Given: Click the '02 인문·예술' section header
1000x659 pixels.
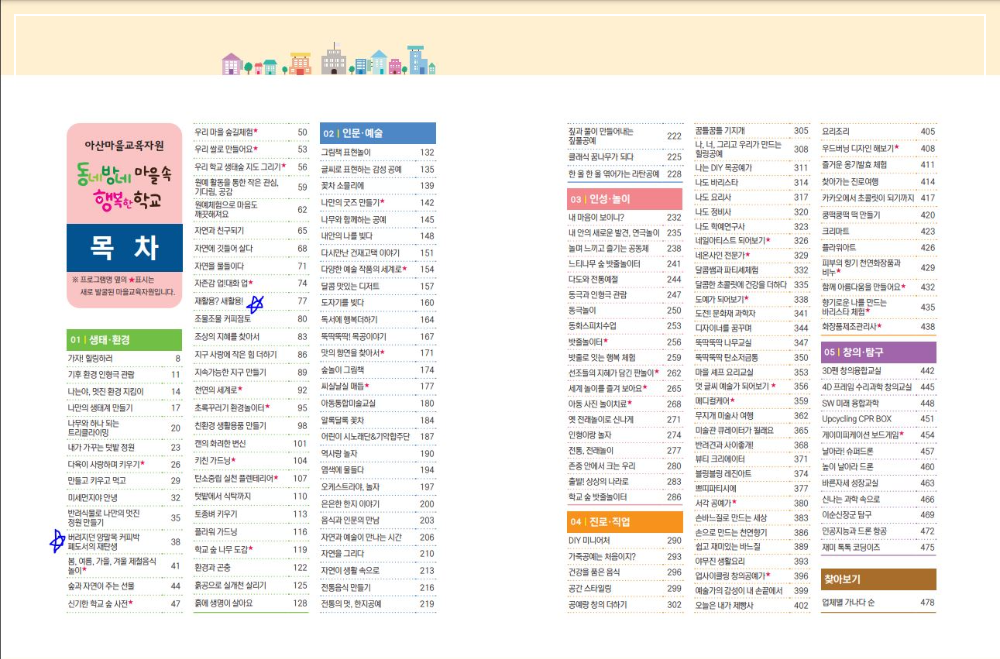Looking at the screenshot, I should 378,133.
